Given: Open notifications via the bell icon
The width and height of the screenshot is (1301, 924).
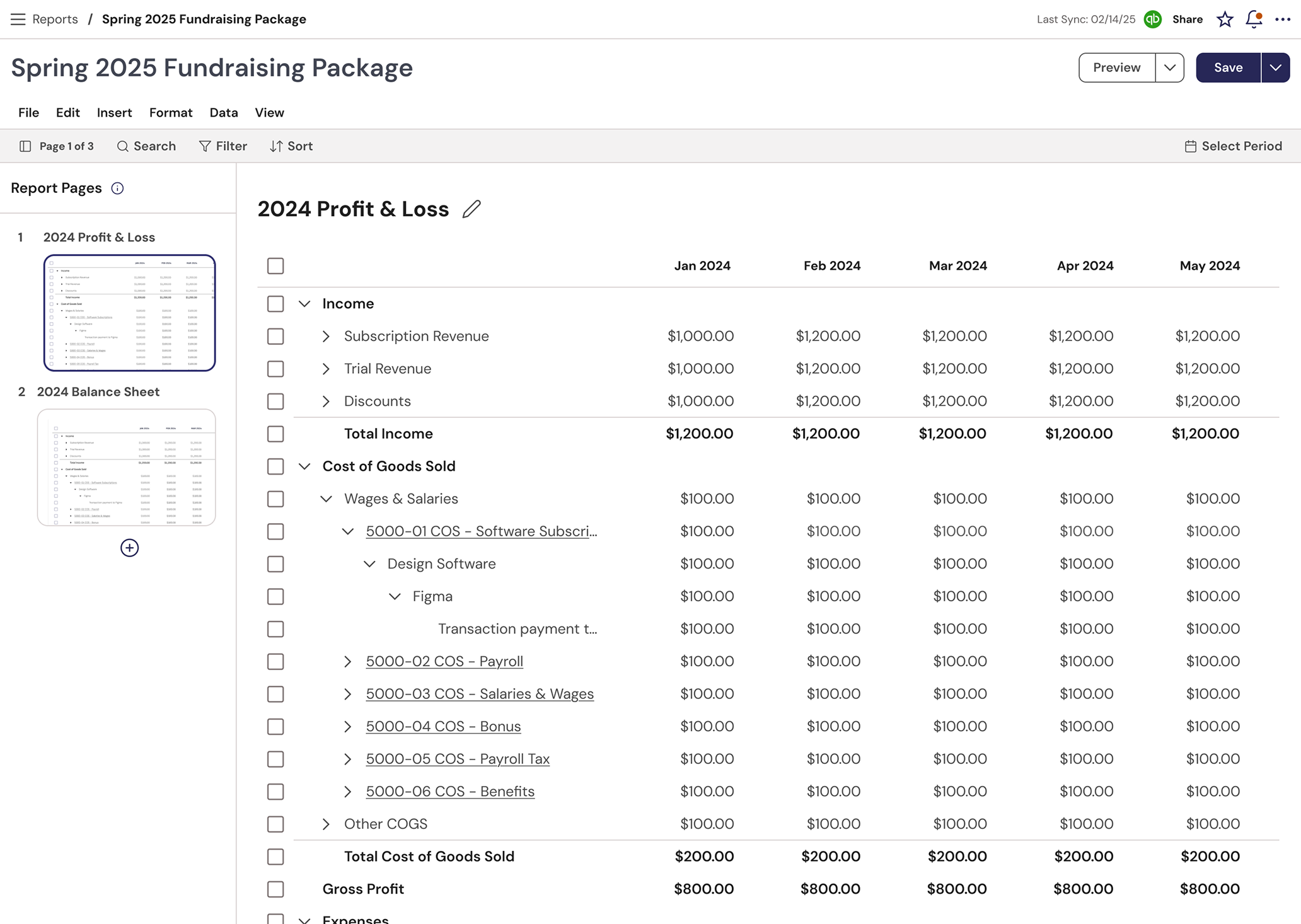Looking at the screenshot, I should 1253,20.
